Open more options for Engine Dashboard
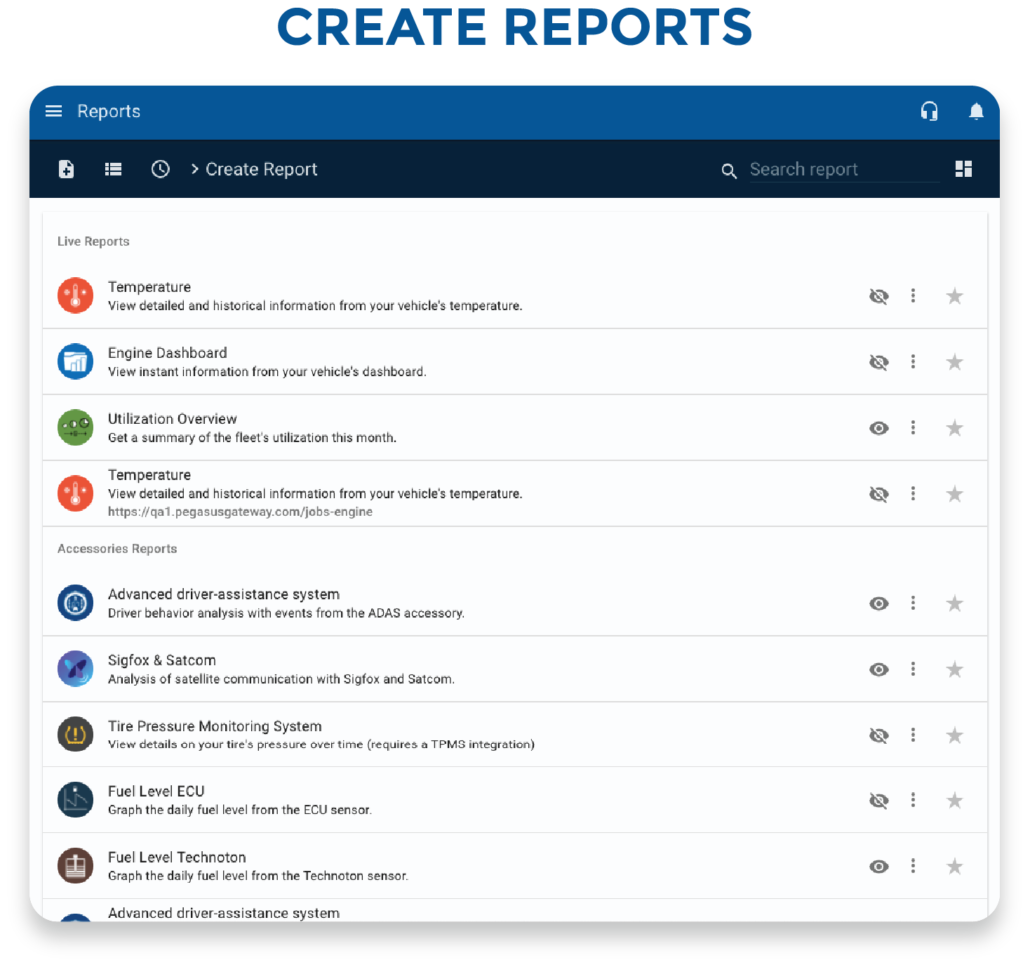The width and height of the screenshot is (1030, 967). (913, 361)
